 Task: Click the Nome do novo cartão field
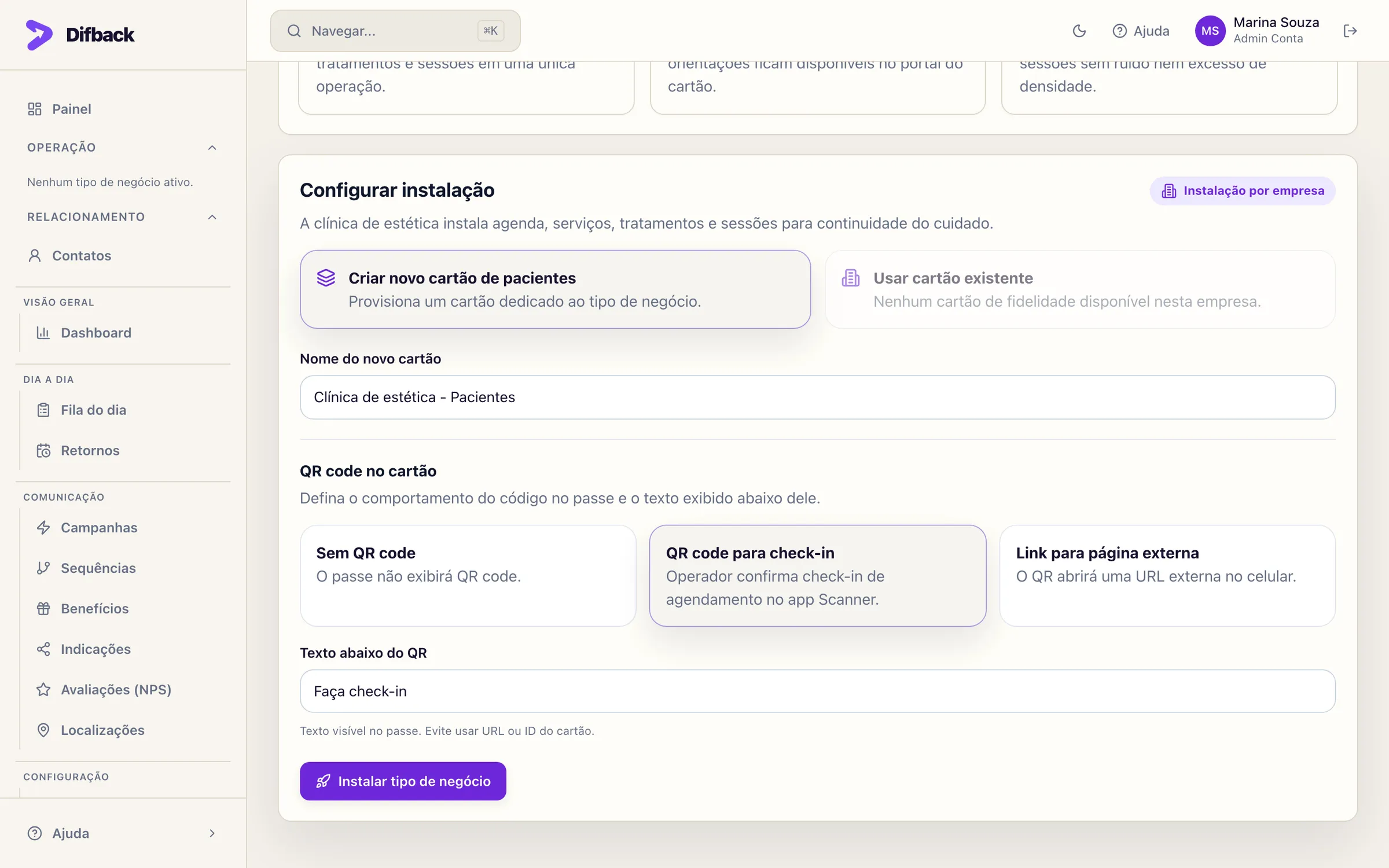817,398
